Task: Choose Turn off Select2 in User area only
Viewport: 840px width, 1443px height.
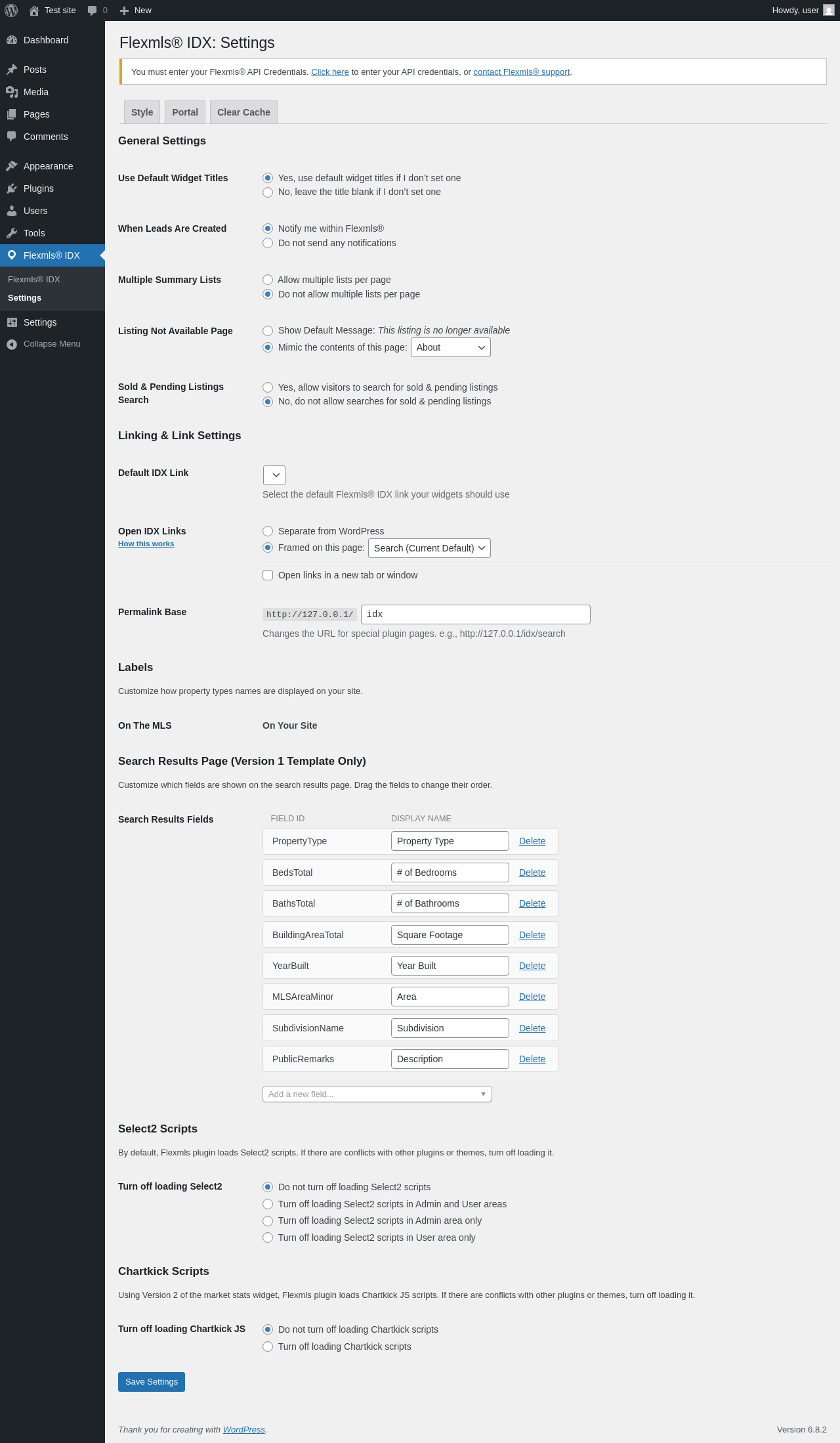Action: (x=268, y=1238)
